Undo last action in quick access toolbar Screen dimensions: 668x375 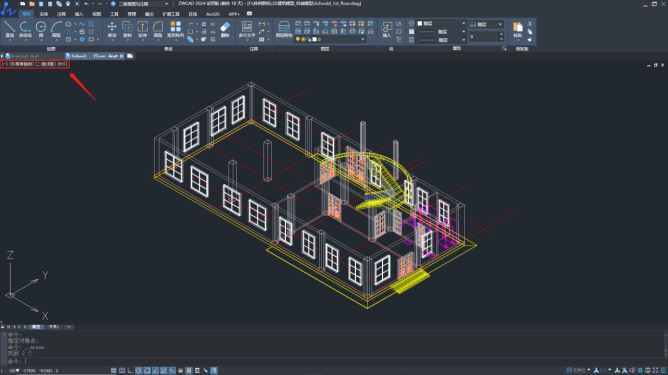86,3
